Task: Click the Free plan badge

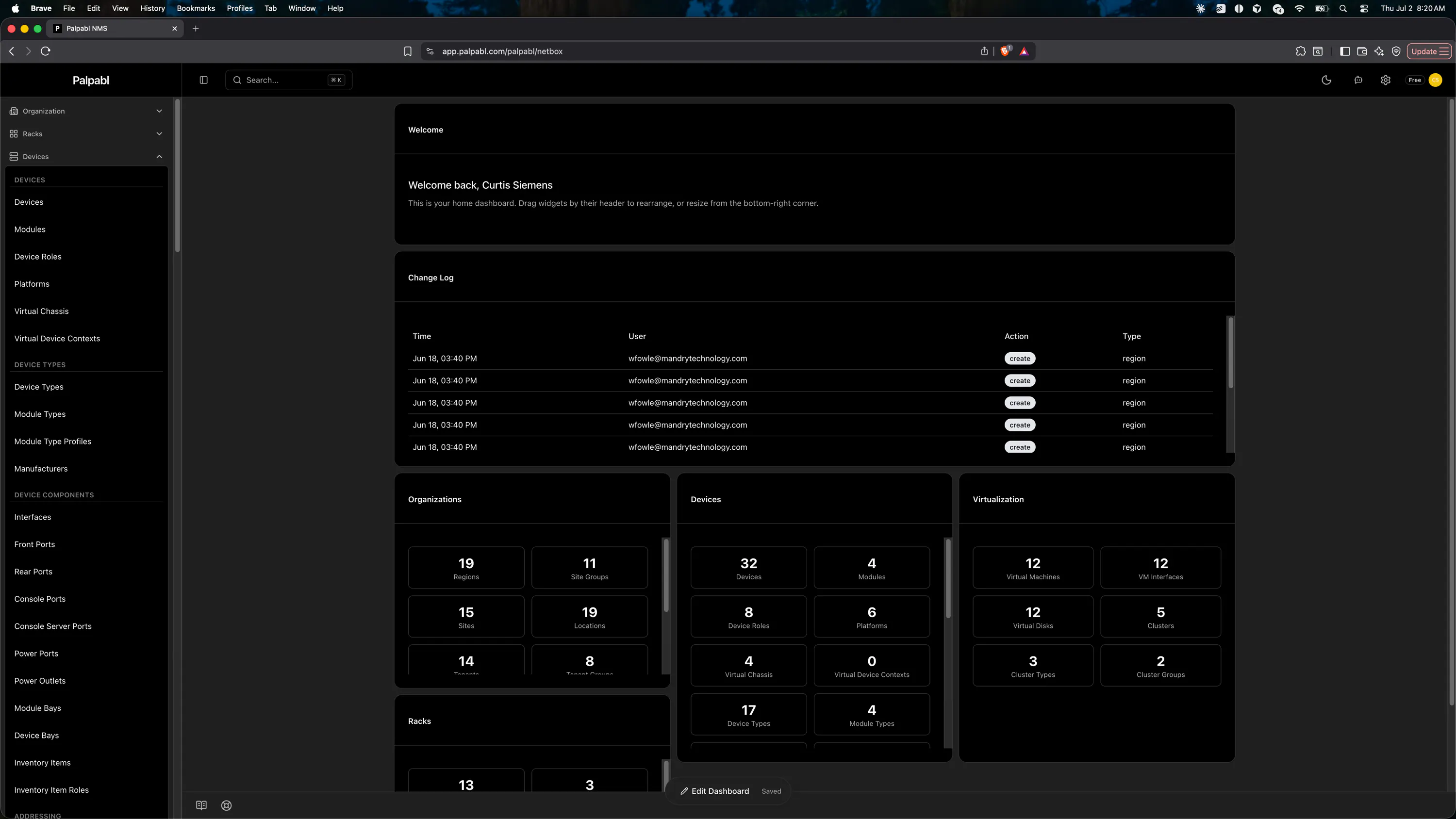Action: click(x=1414, y=80)
